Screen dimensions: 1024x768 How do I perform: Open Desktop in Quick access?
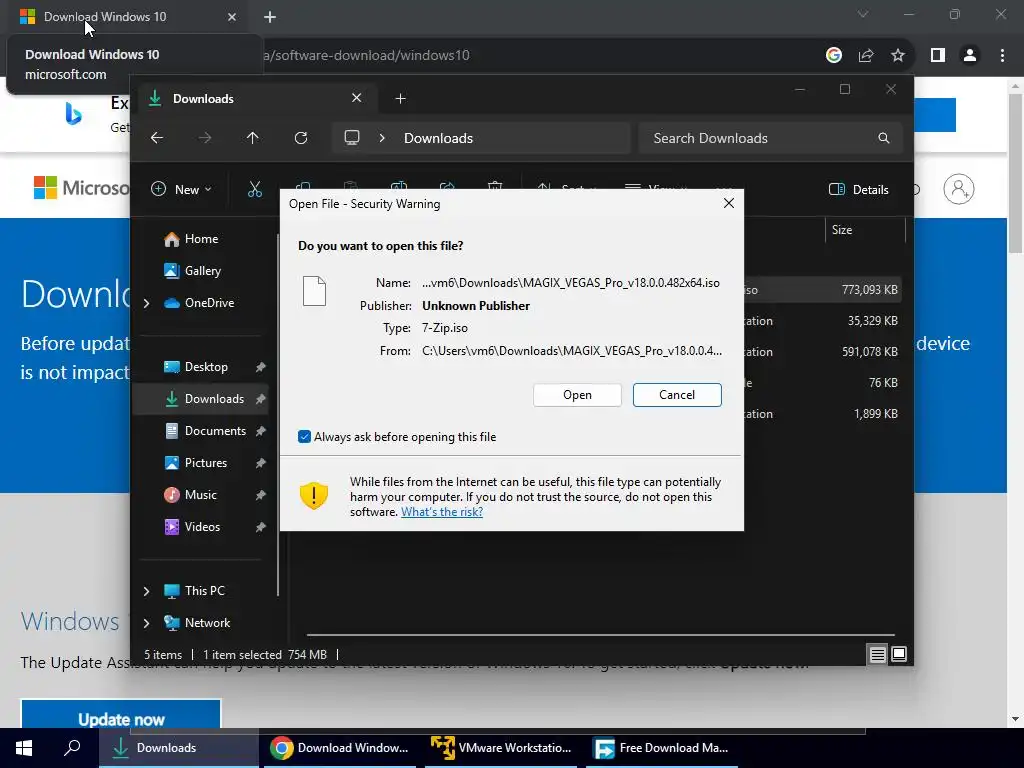pos(206,367)
